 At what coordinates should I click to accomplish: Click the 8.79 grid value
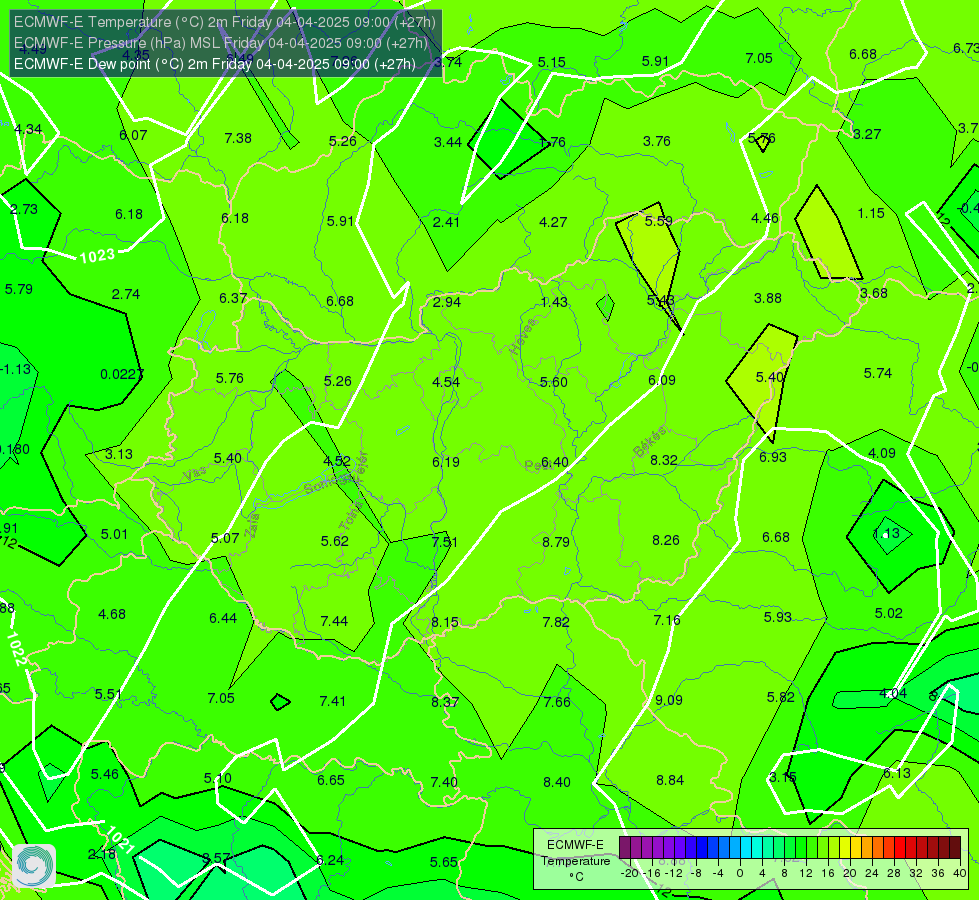[x=556, y=542]
